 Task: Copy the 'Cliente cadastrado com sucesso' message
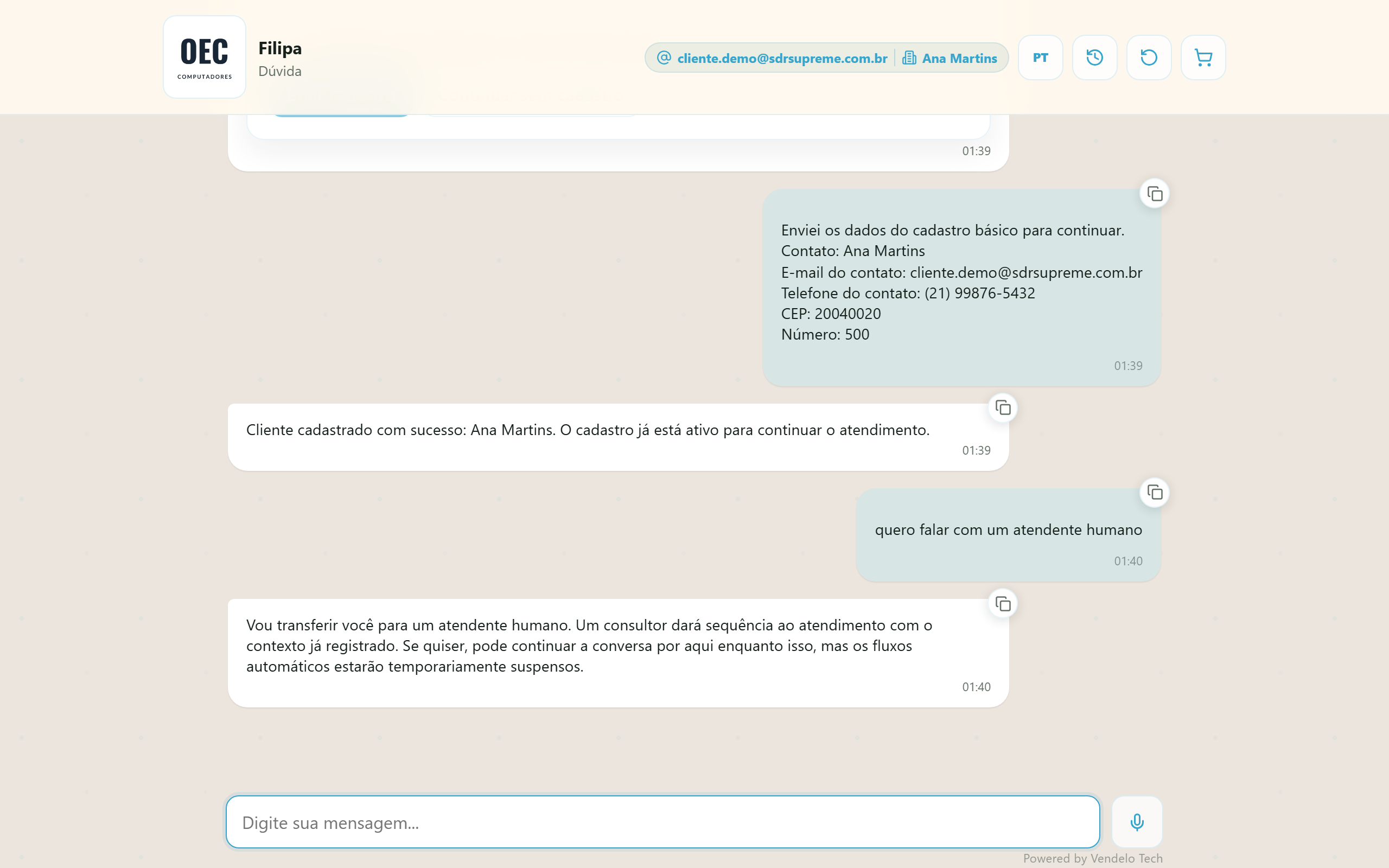pyautogui.click(x=1003, y=407)
